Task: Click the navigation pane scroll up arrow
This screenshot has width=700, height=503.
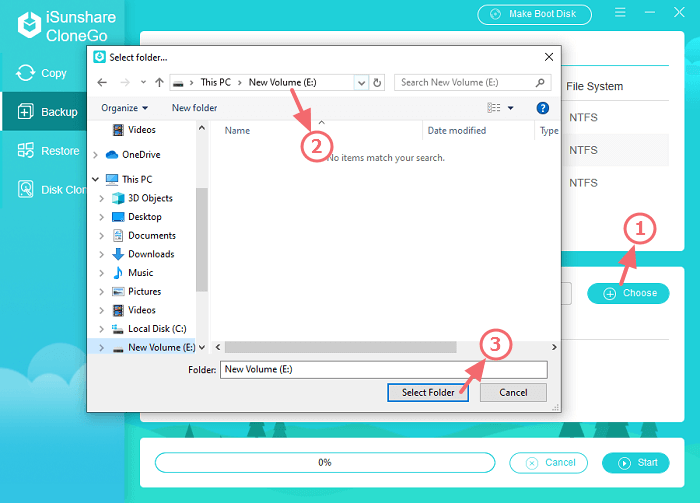Action: [x=202, y=129]
